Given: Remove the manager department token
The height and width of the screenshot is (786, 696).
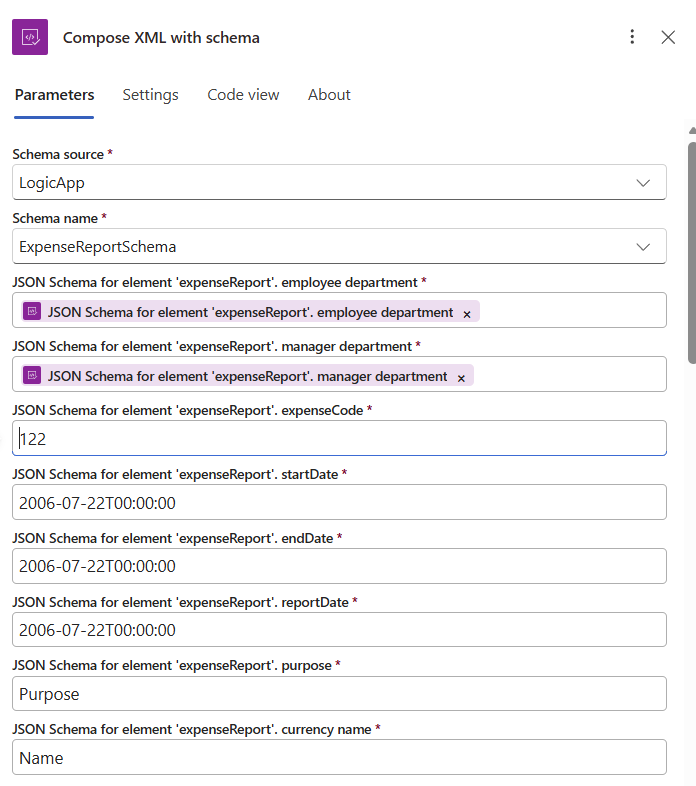Looking at the screenshot, I should pos(461,377).
